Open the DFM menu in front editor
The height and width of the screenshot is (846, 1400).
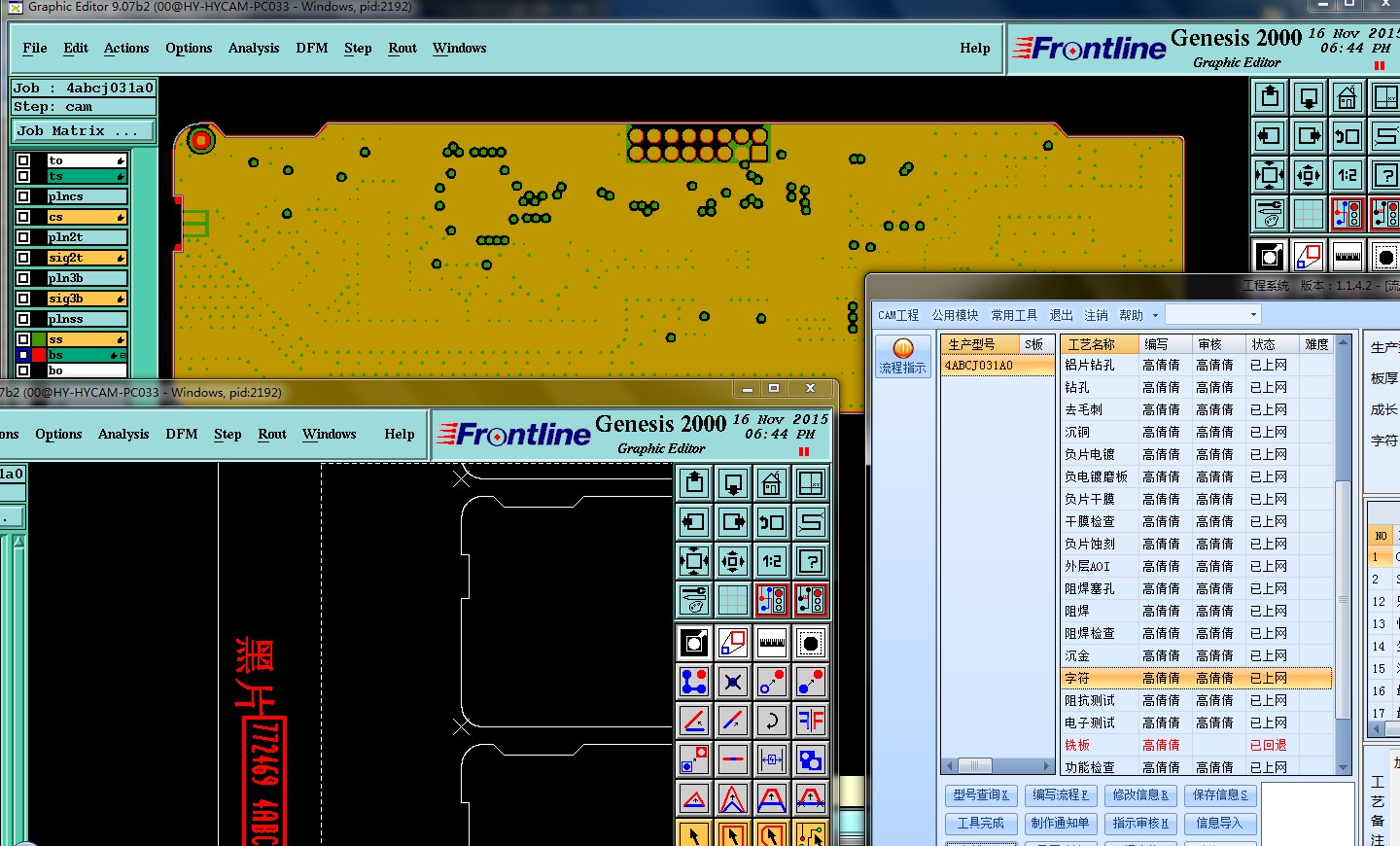coord(182,434)
